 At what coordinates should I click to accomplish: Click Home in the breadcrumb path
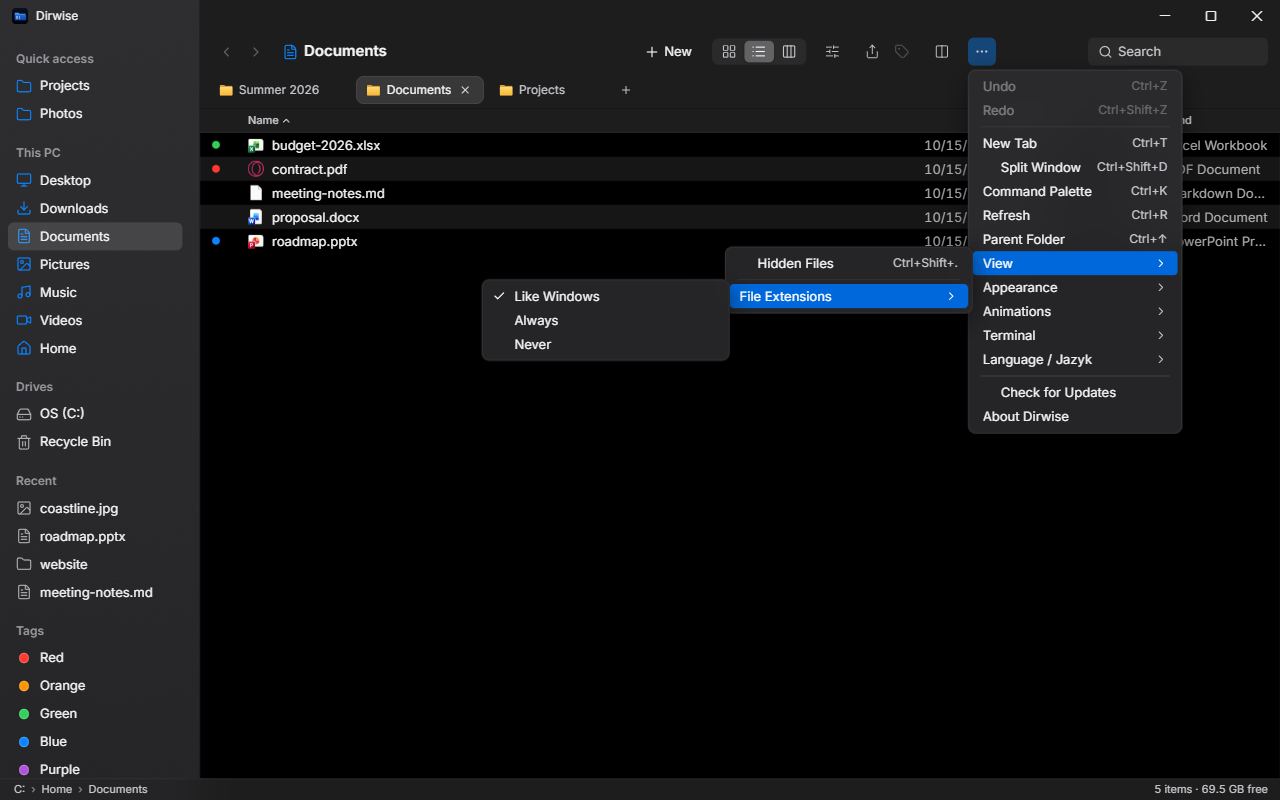click(56, 789)
